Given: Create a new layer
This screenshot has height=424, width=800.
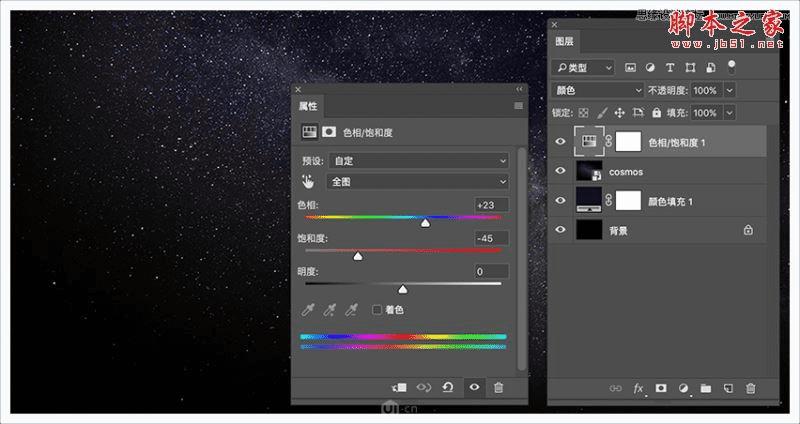Looking at the screenshot, I should pyautogui.click(x=728, y=388).
